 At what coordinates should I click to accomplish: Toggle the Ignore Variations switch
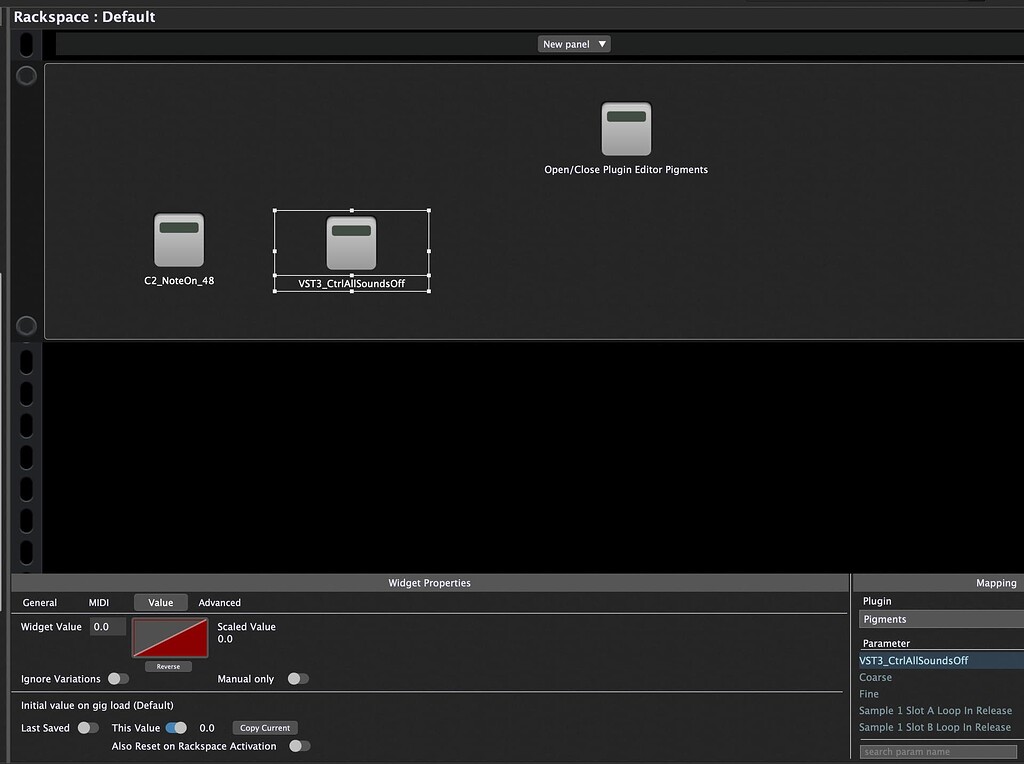117,678
